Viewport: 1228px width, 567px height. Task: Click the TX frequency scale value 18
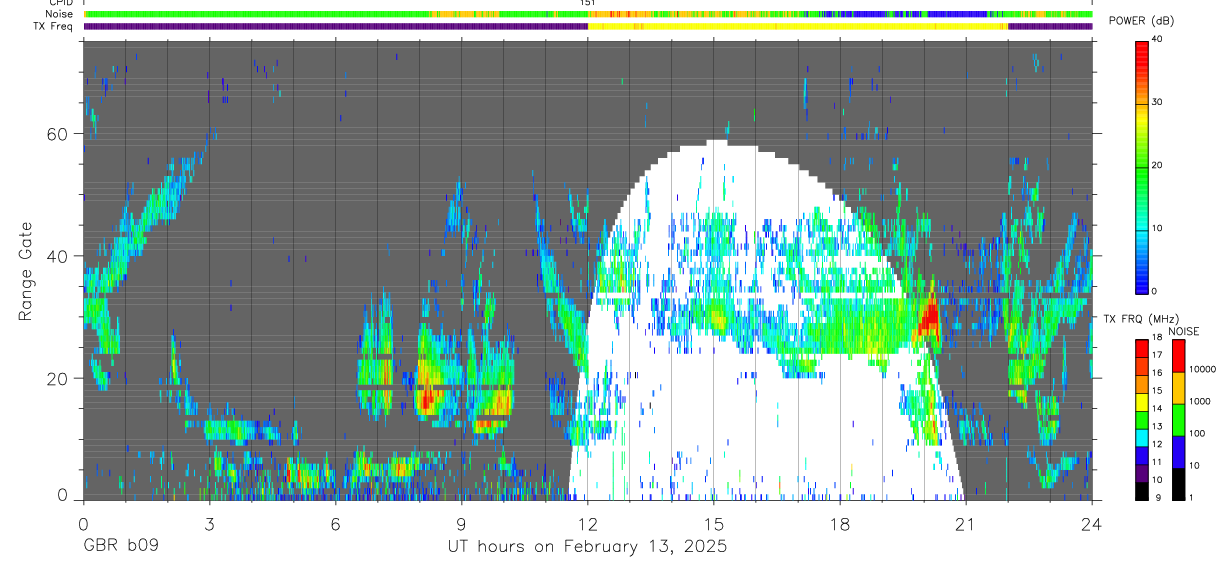tap(1157, 338)
